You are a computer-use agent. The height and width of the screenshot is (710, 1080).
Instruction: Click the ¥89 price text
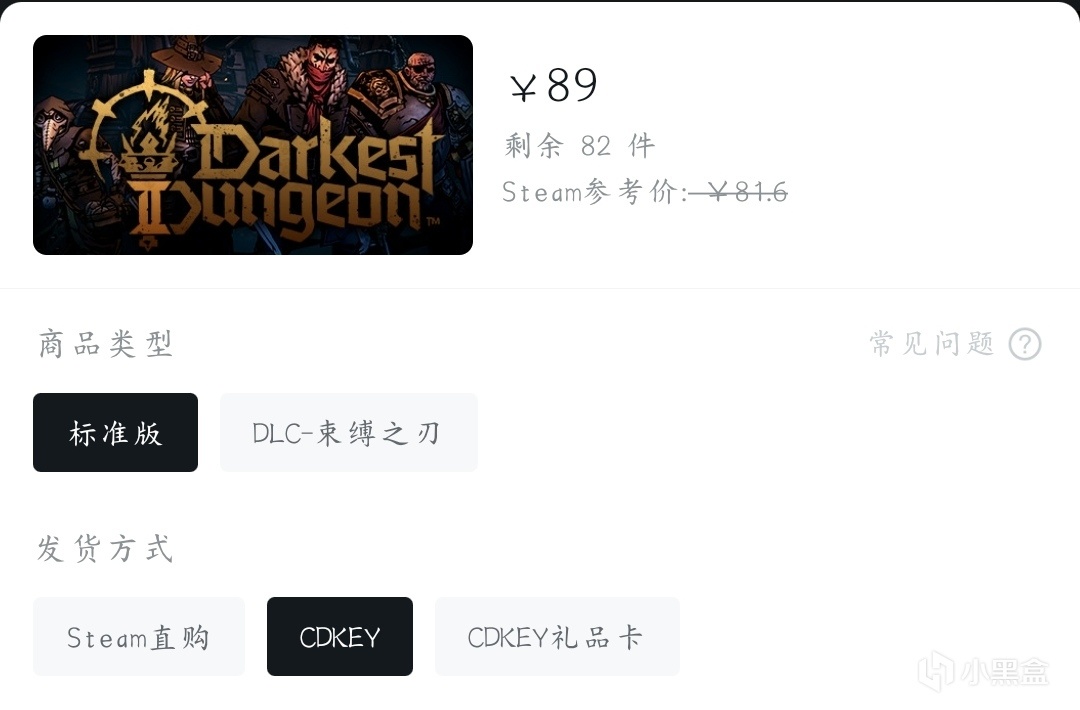click(x=553, y=85)
